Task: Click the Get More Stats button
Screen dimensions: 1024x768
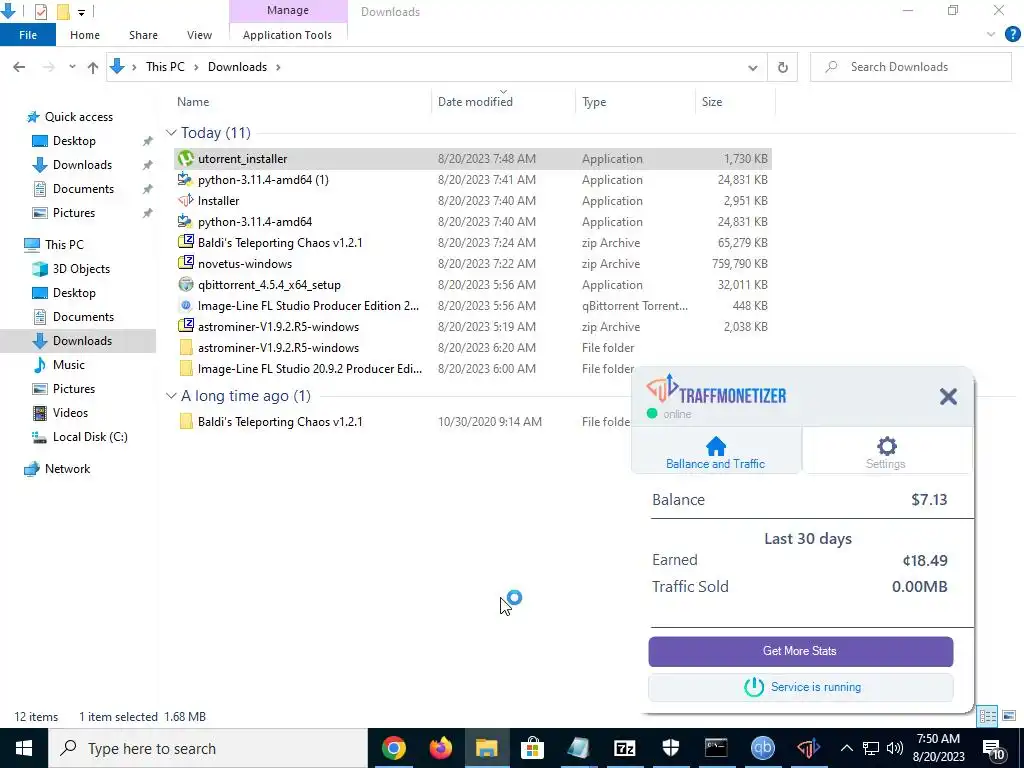Action: 801,651
